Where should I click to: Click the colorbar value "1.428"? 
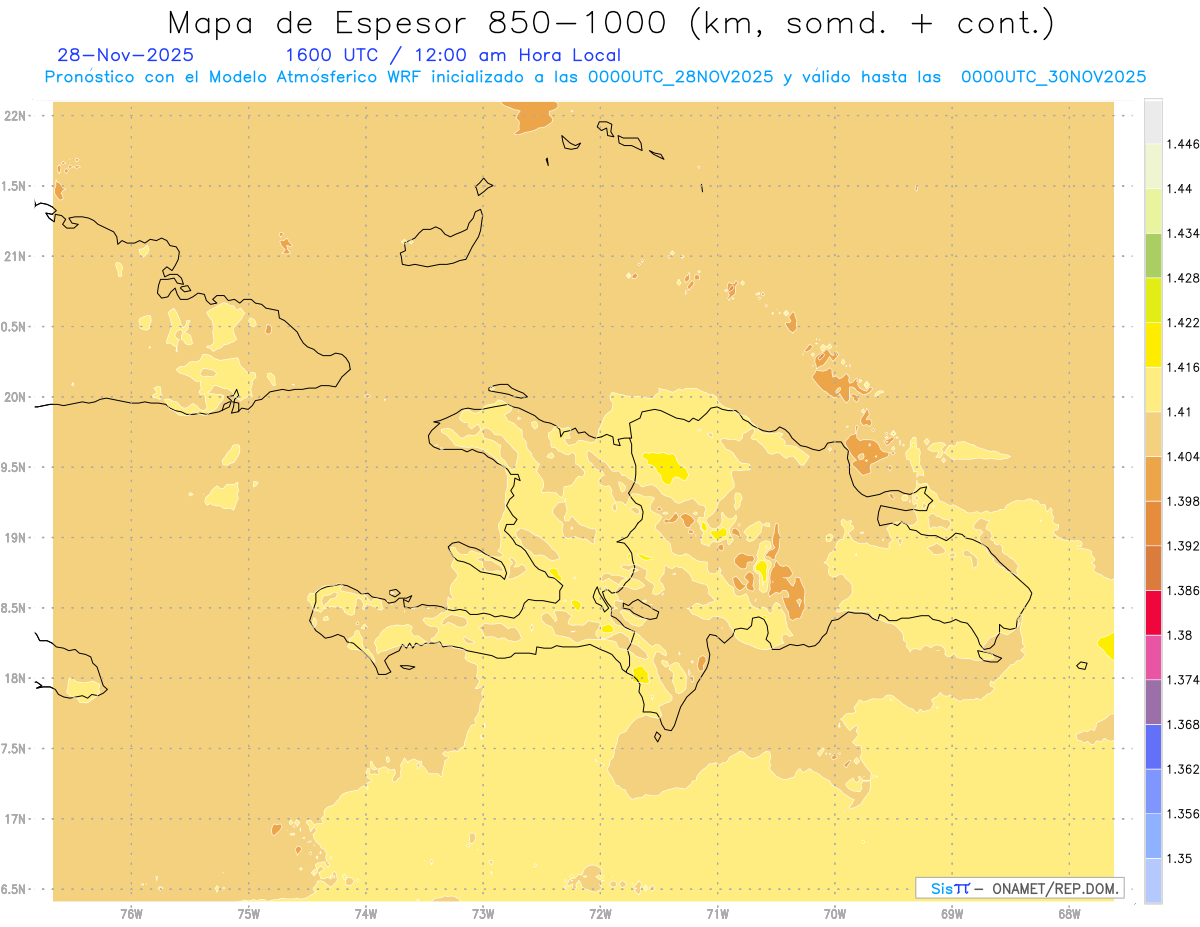[x=1183, y=278]
